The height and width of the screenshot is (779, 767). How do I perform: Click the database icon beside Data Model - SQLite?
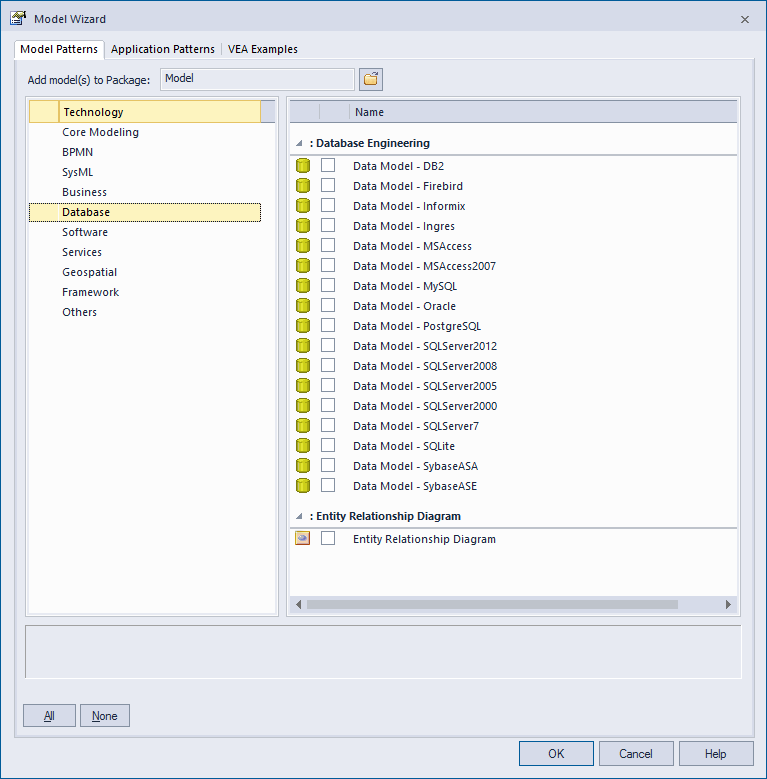[303, 445]
